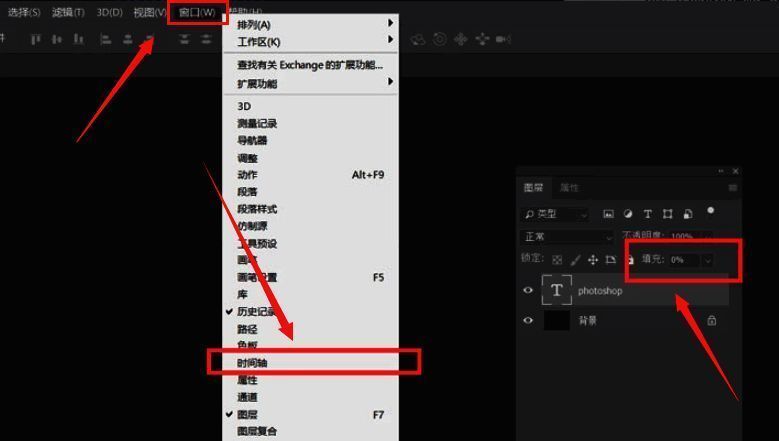
Task: Open the 窗口(W) menu
Action: click(197, 12)
